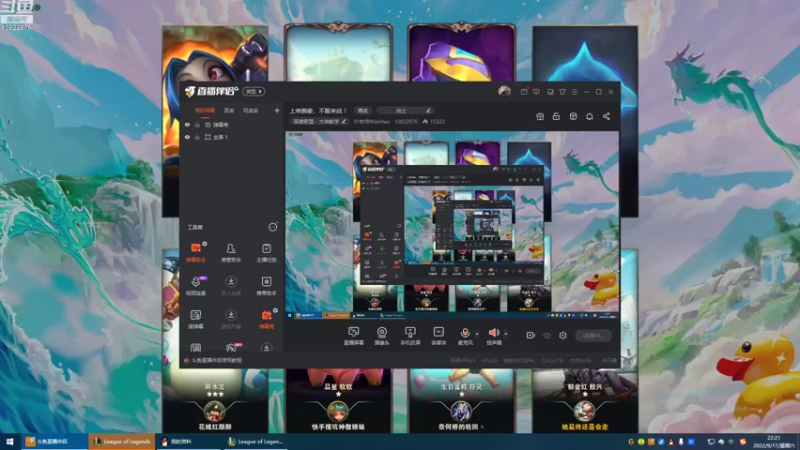The image size is (800, 450).
Task: Open the record video icon beside start button
Action: pos(531,335)
